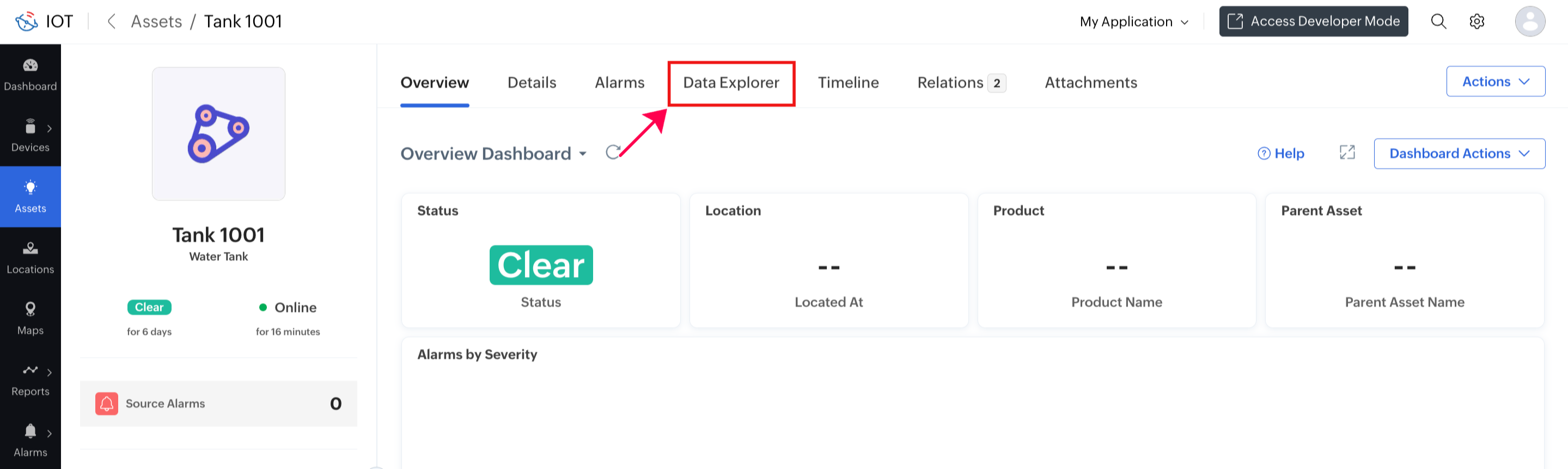This screenshot has height=469, width=1568.
Task: Refresh the Overview Dashboard
Action: [613, 153]
